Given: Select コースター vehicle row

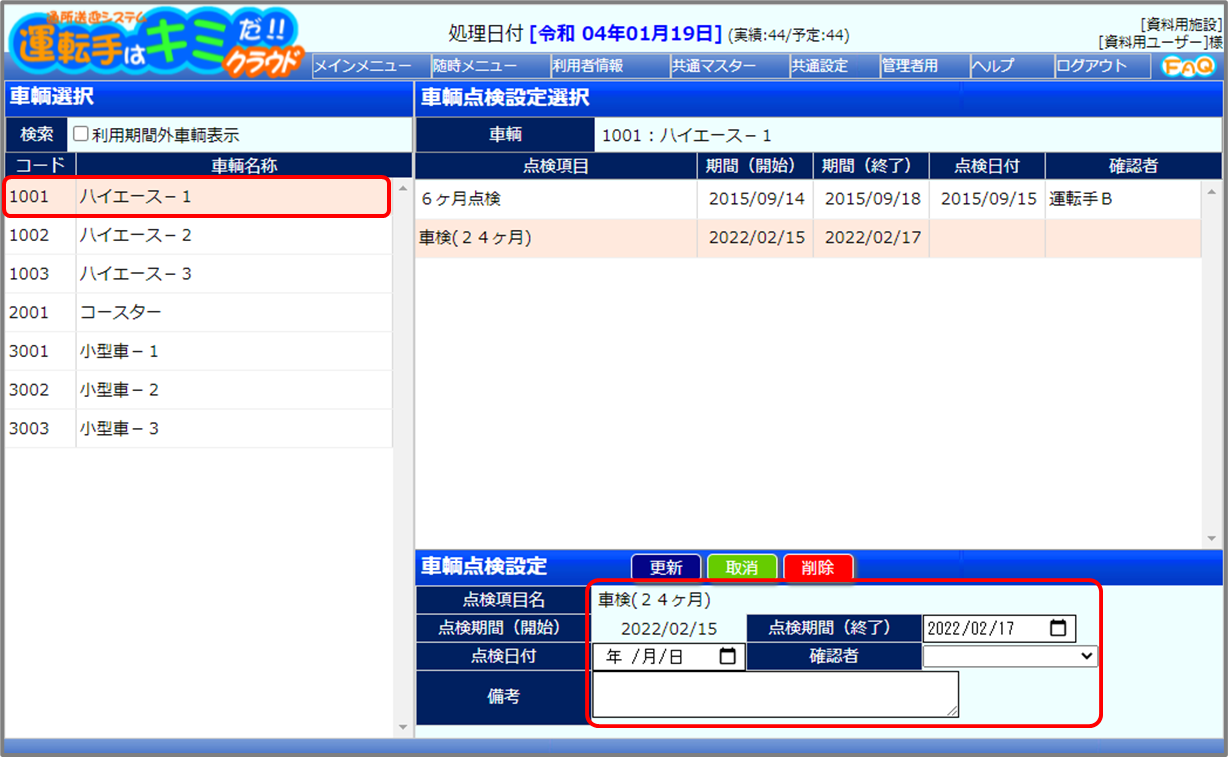Looking at the screenshot, I should [x=198, y=313].
